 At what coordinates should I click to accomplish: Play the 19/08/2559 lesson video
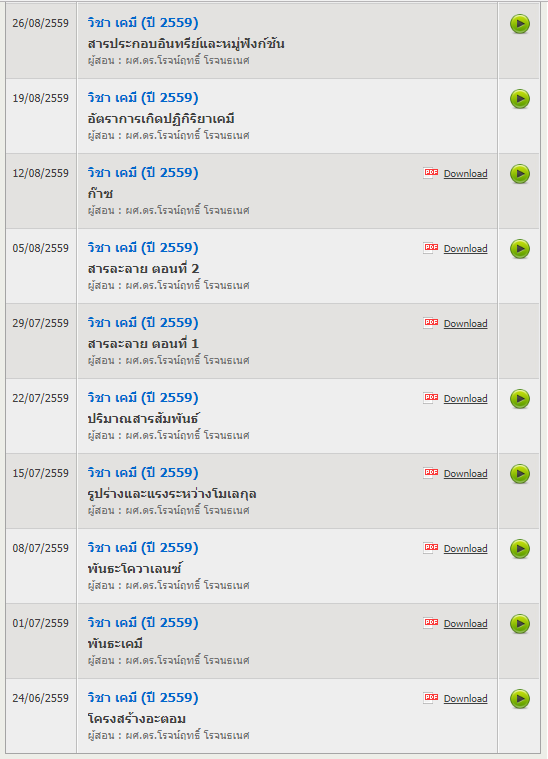[x=520, y=99]
